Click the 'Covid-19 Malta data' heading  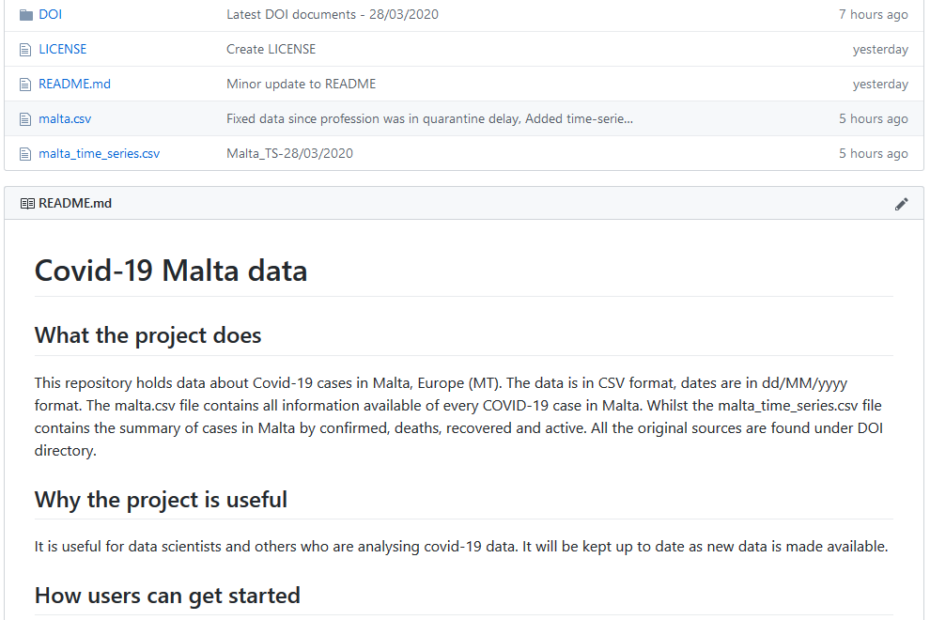[171, 271]
